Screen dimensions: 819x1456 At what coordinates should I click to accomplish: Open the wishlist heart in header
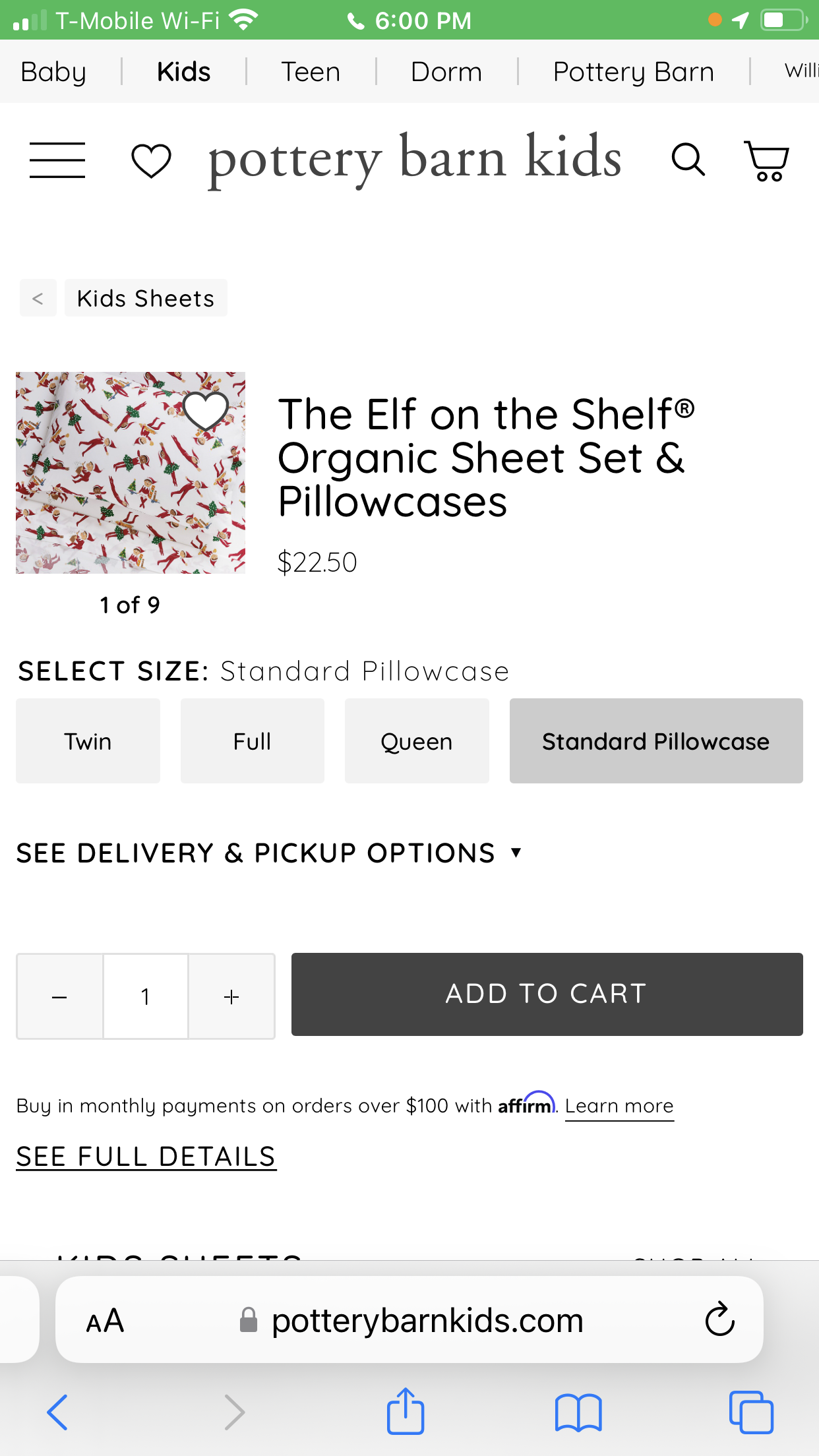151,161
